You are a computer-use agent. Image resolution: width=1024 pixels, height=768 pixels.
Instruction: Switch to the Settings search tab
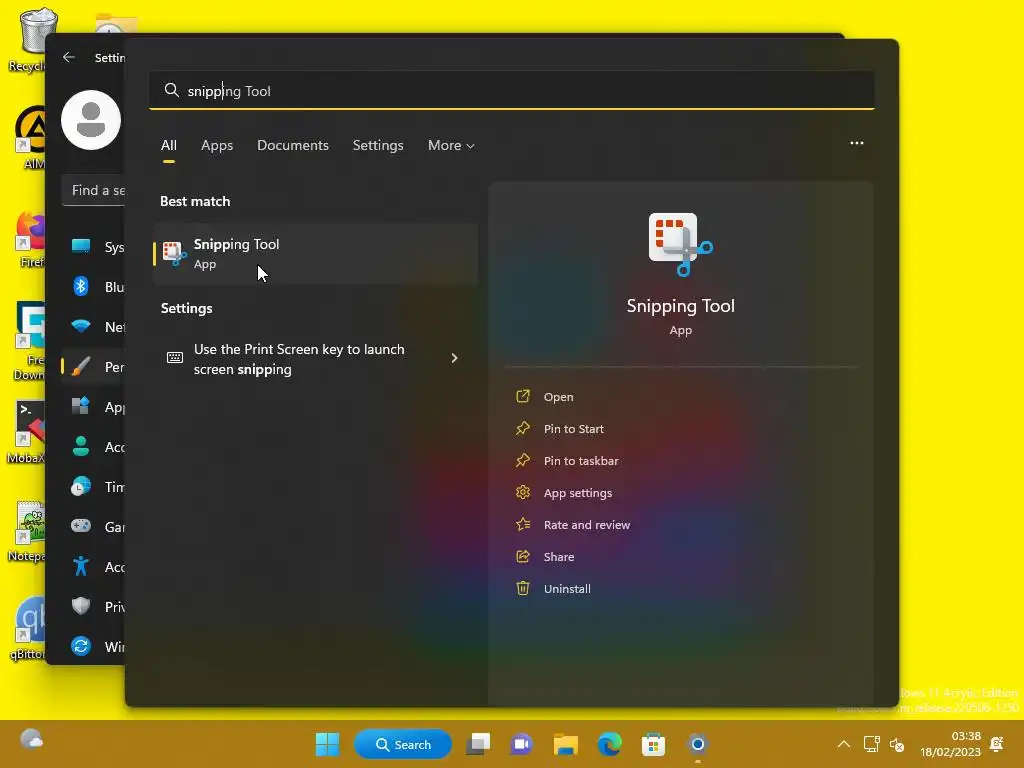click(x=378, y=146)
